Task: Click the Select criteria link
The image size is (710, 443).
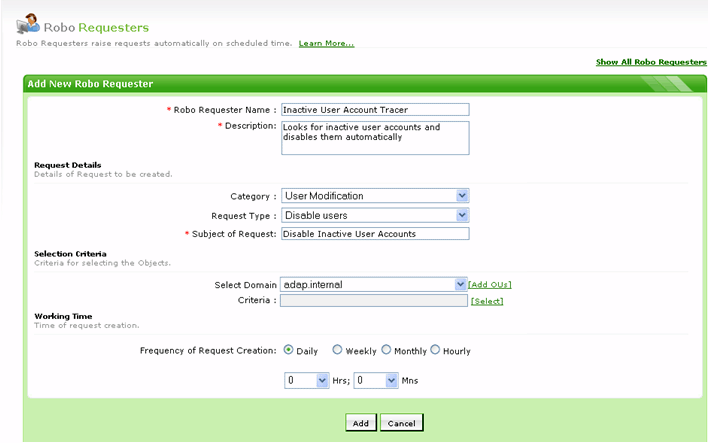Action: [x=487, y=301]
